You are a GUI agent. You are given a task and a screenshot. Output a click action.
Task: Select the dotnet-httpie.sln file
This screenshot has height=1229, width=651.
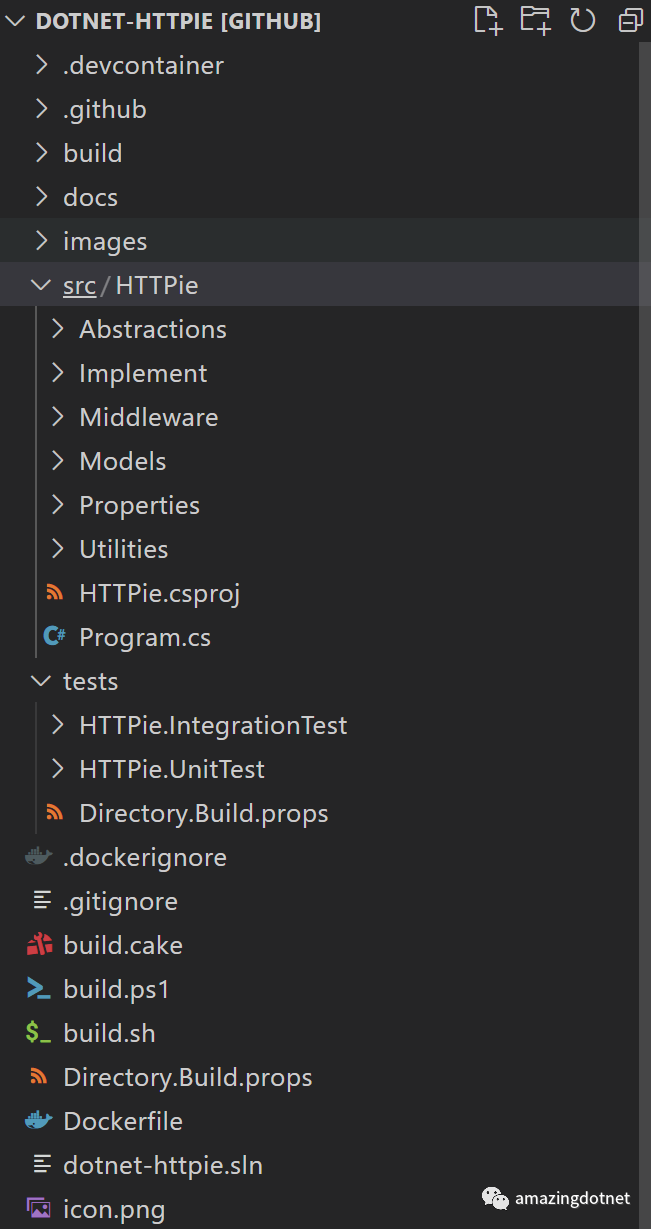tap(162, 1165)
